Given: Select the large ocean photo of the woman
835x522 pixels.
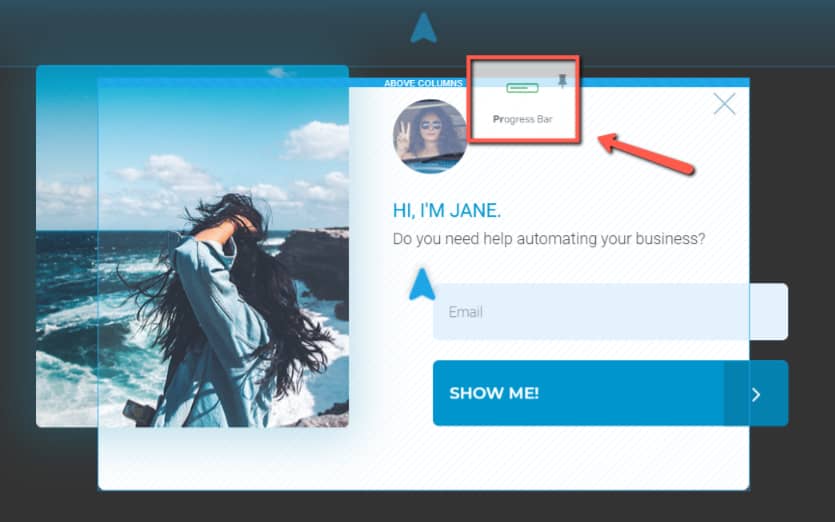Looking at the screenshot, I should 192,246.
